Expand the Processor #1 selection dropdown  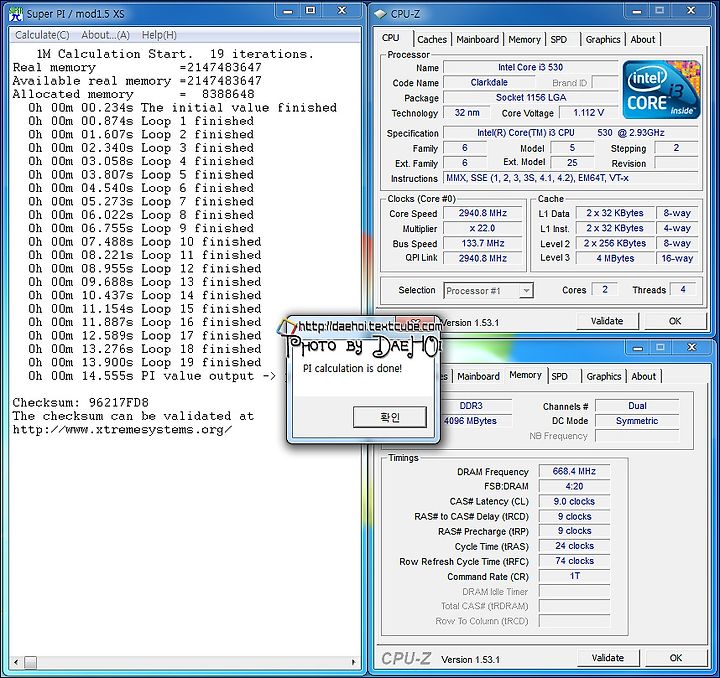coord(527,291)
